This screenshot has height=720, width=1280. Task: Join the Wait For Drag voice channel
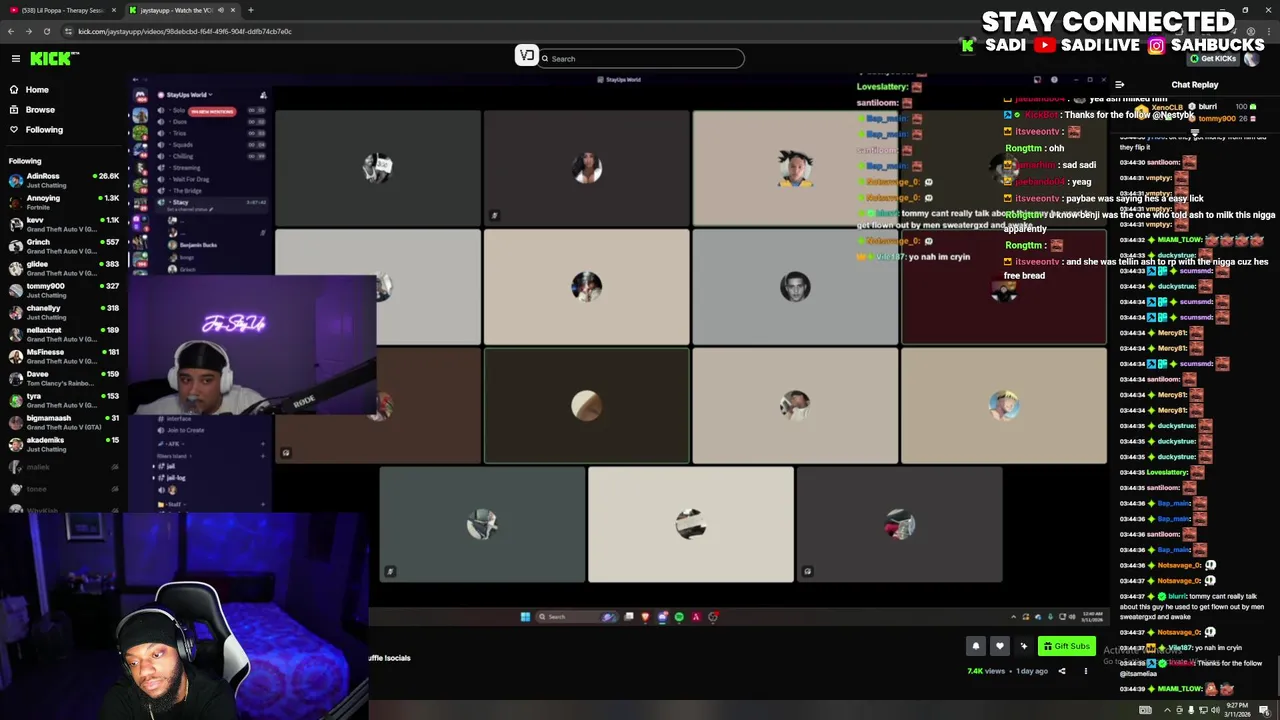tap(191, 179)
